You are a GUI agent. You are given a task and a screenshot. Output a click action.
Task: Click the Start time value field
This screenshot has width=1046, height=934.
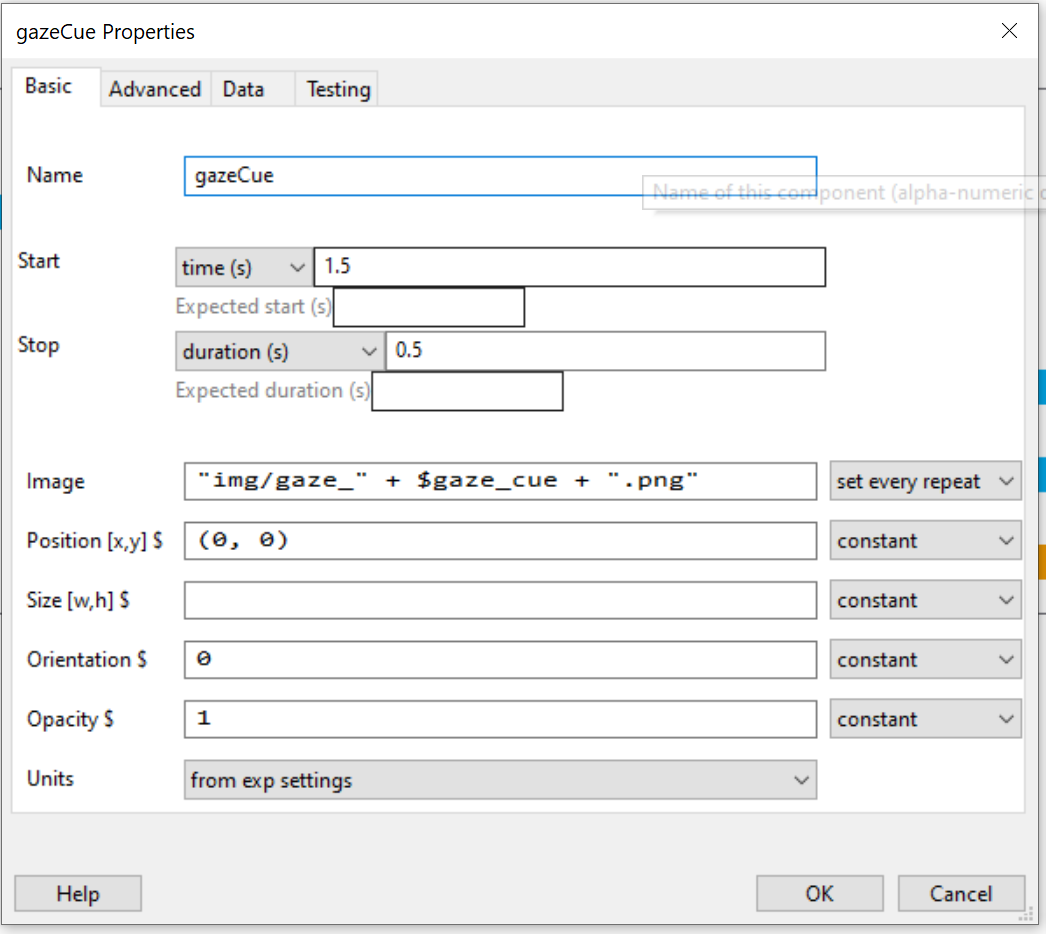[569, 268]
